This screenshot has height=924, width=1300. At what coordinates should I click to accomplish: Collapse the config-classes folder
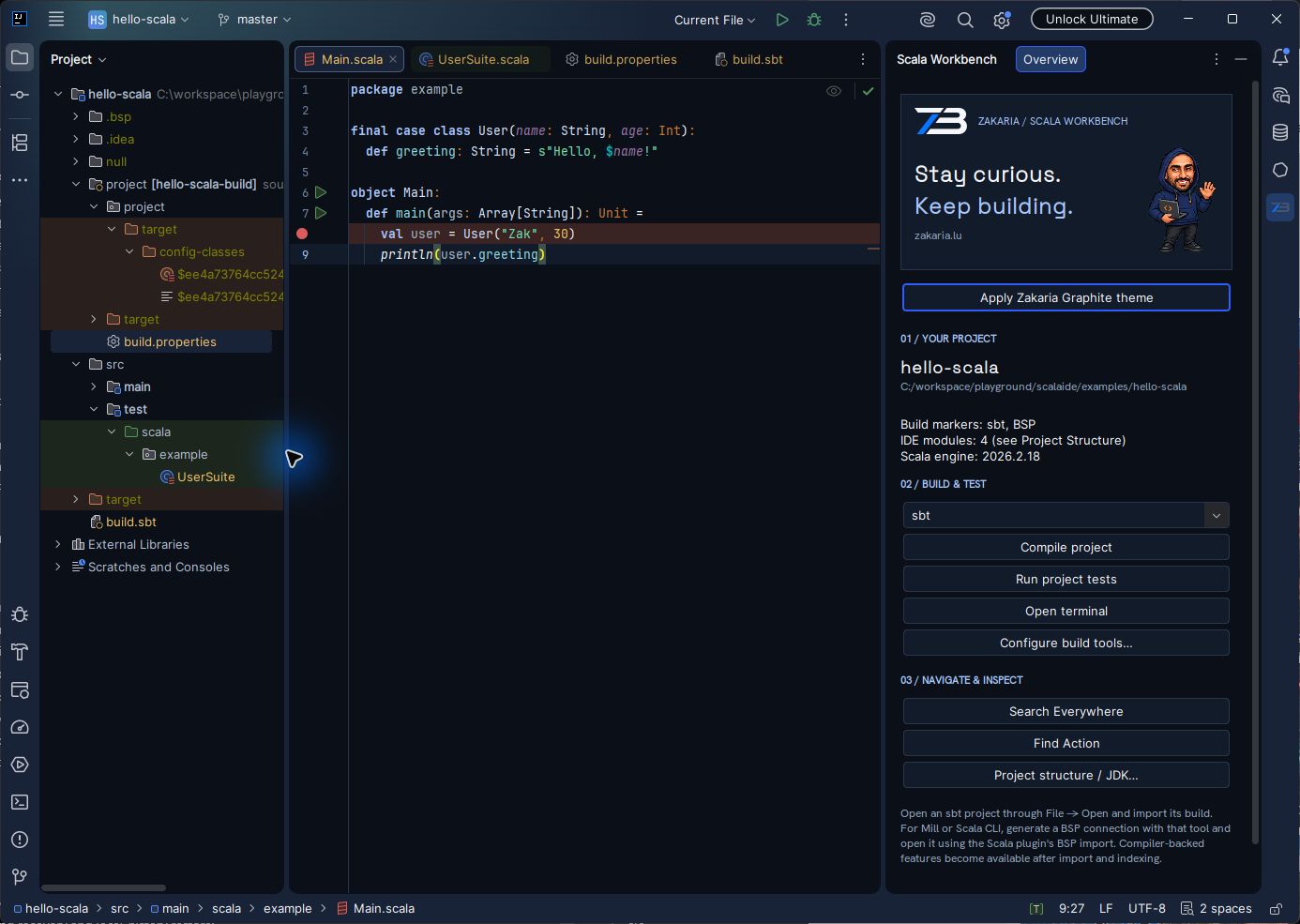click(129, 251)
